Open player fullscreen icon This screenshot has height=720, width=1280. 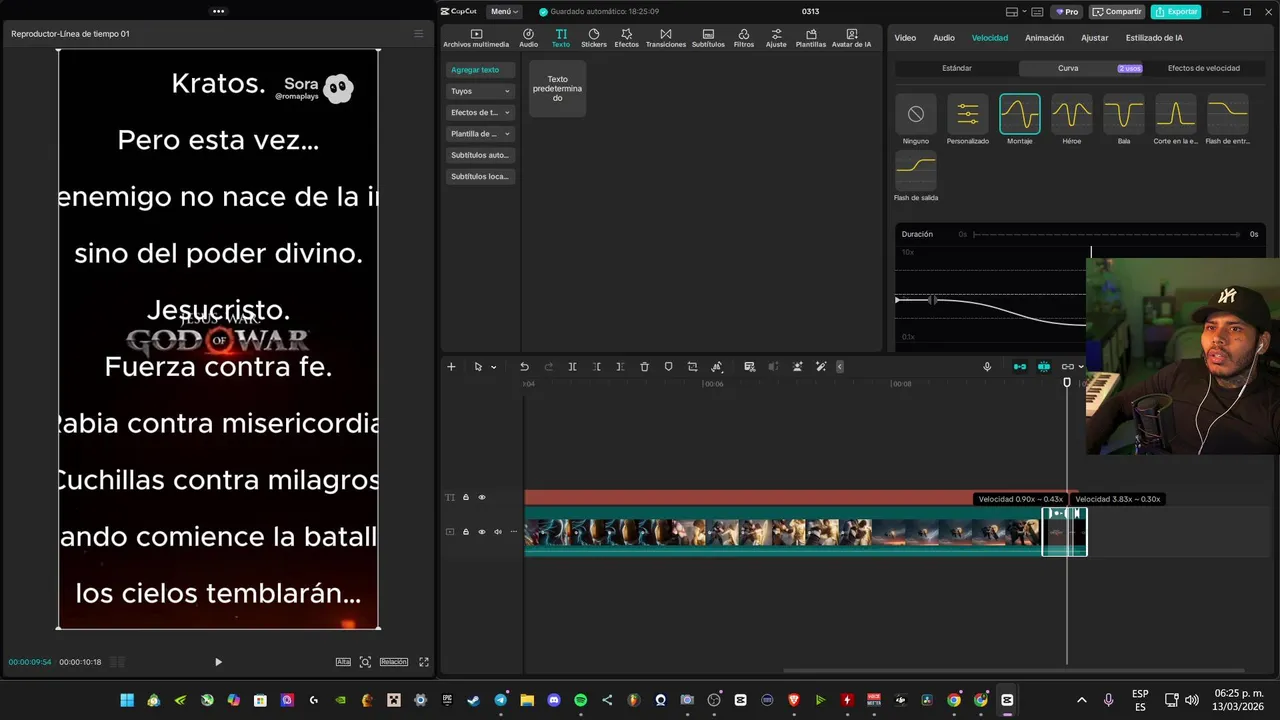[x=424, y=662]
